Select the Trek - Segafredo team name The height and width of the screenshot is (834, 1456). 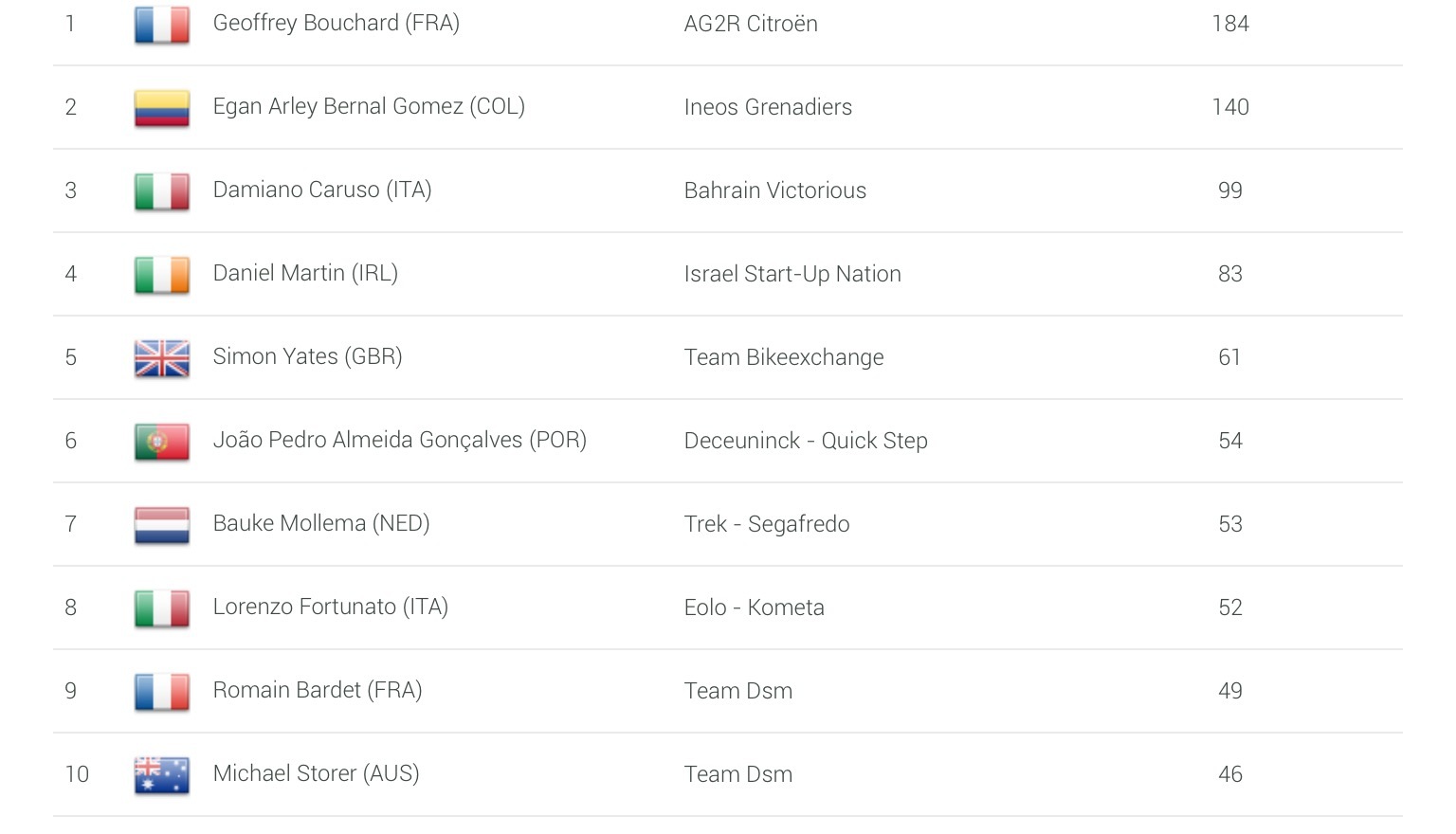point(767,524)
